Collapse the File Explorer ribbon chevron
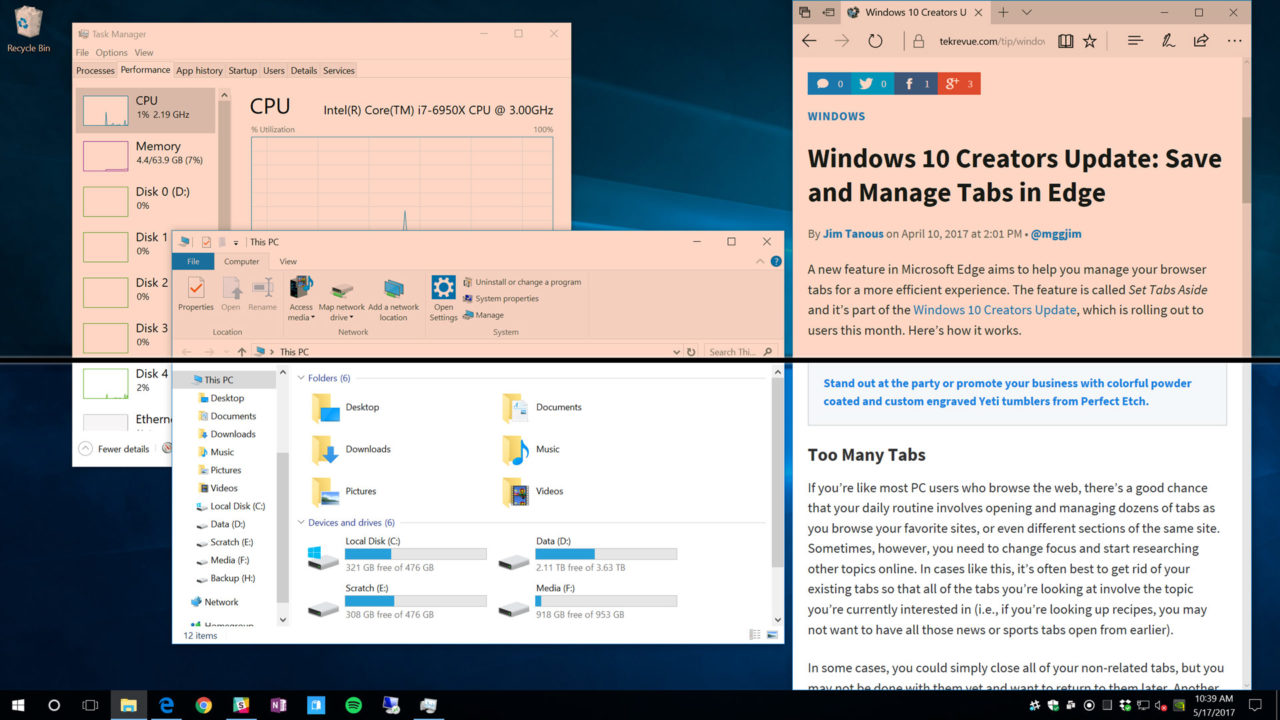Image resolution: width=1280 pixels, height=720 pixels. pyautogui.click(x=760, y=261)
